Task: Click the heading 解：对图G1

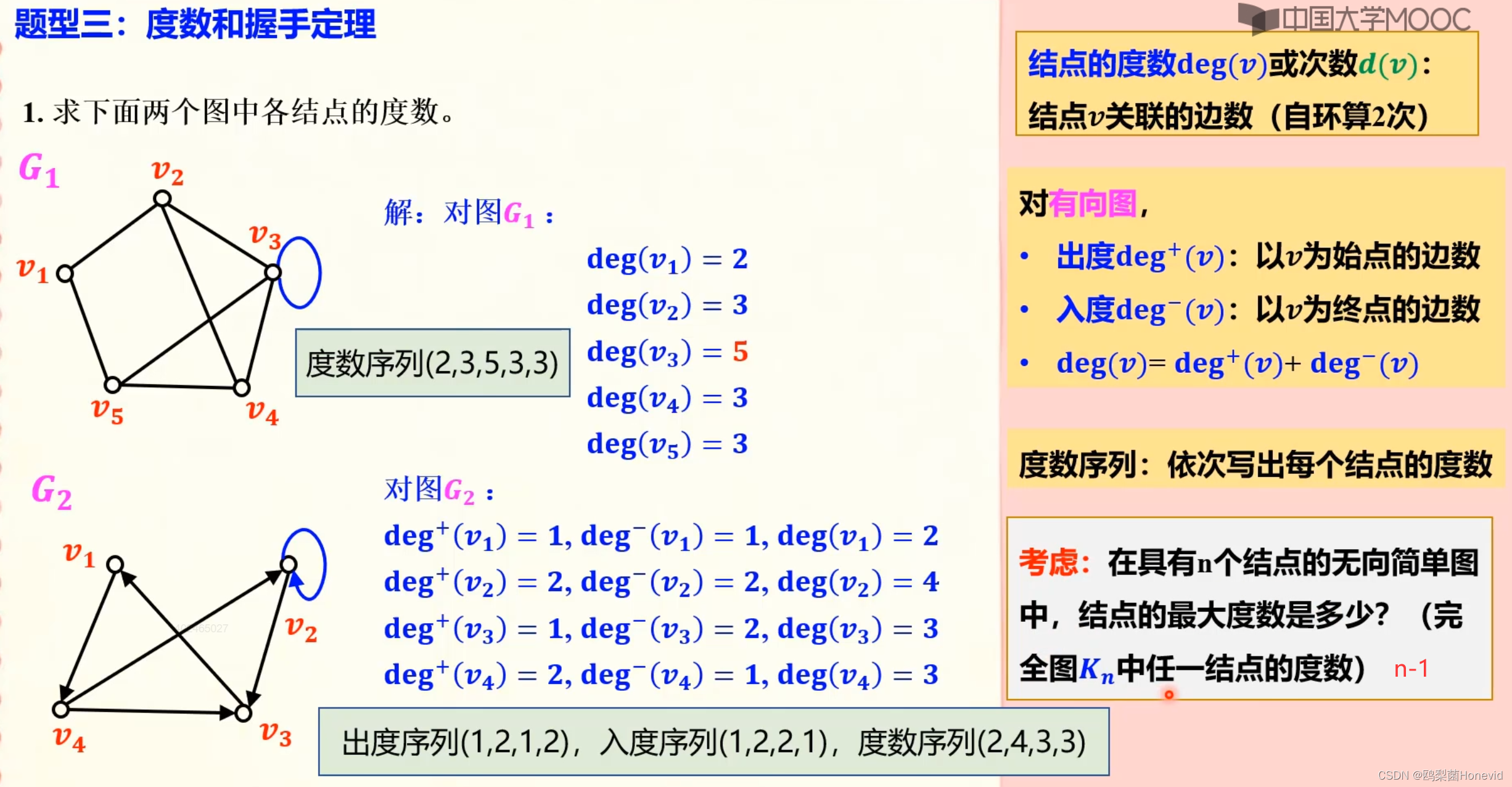Action: (469, 213)
